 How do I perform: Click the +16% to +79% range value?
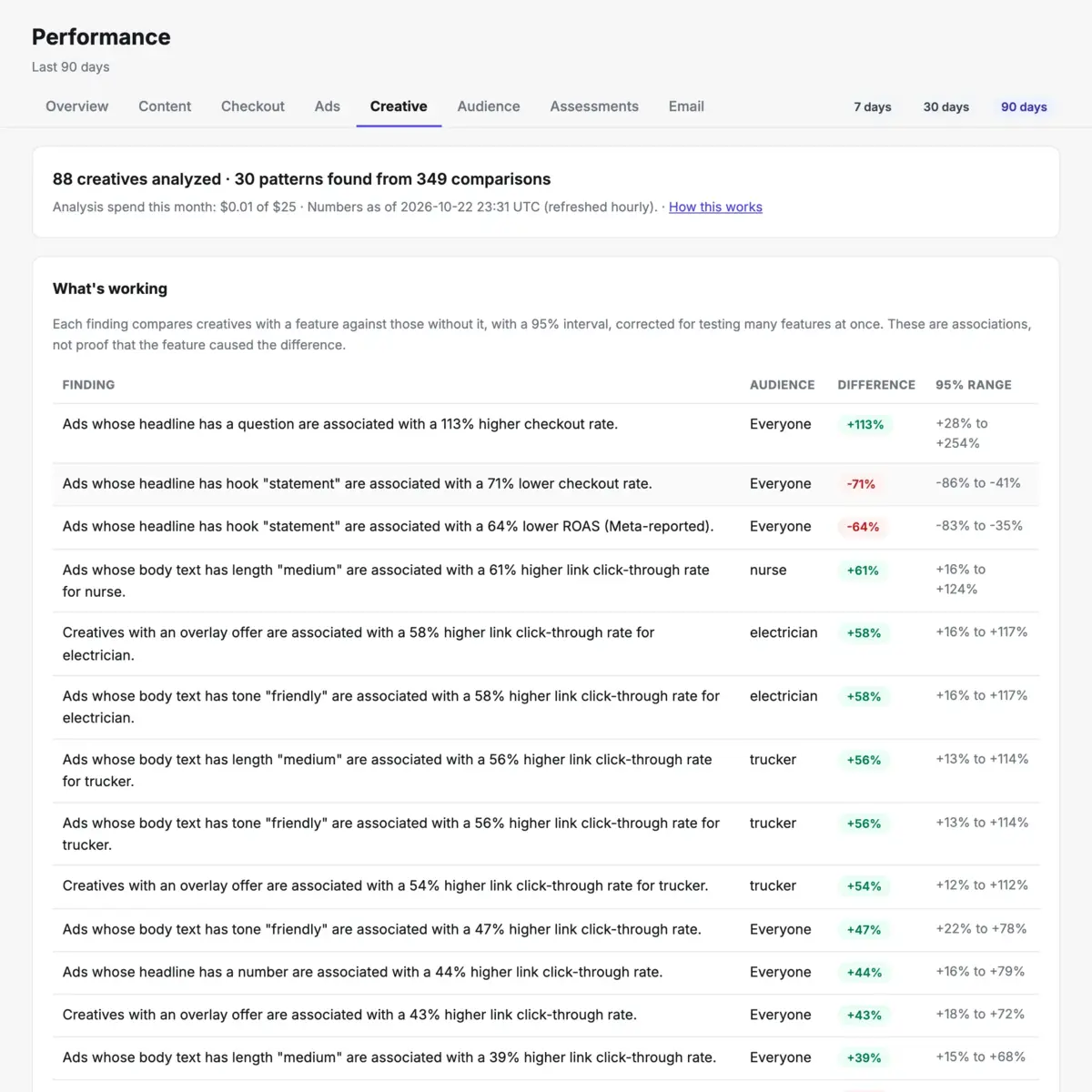tap(980, 972)
